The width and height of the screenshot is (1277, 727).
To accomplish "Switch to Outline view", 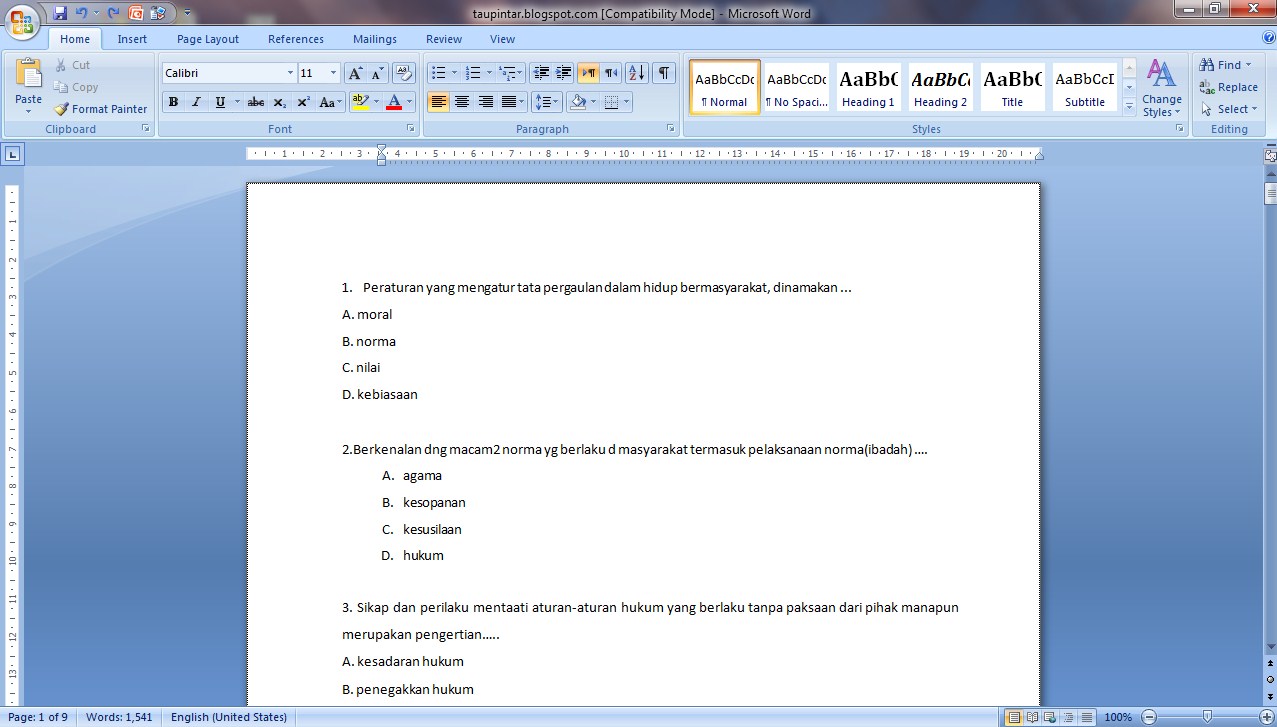I will click(1068, 717).
